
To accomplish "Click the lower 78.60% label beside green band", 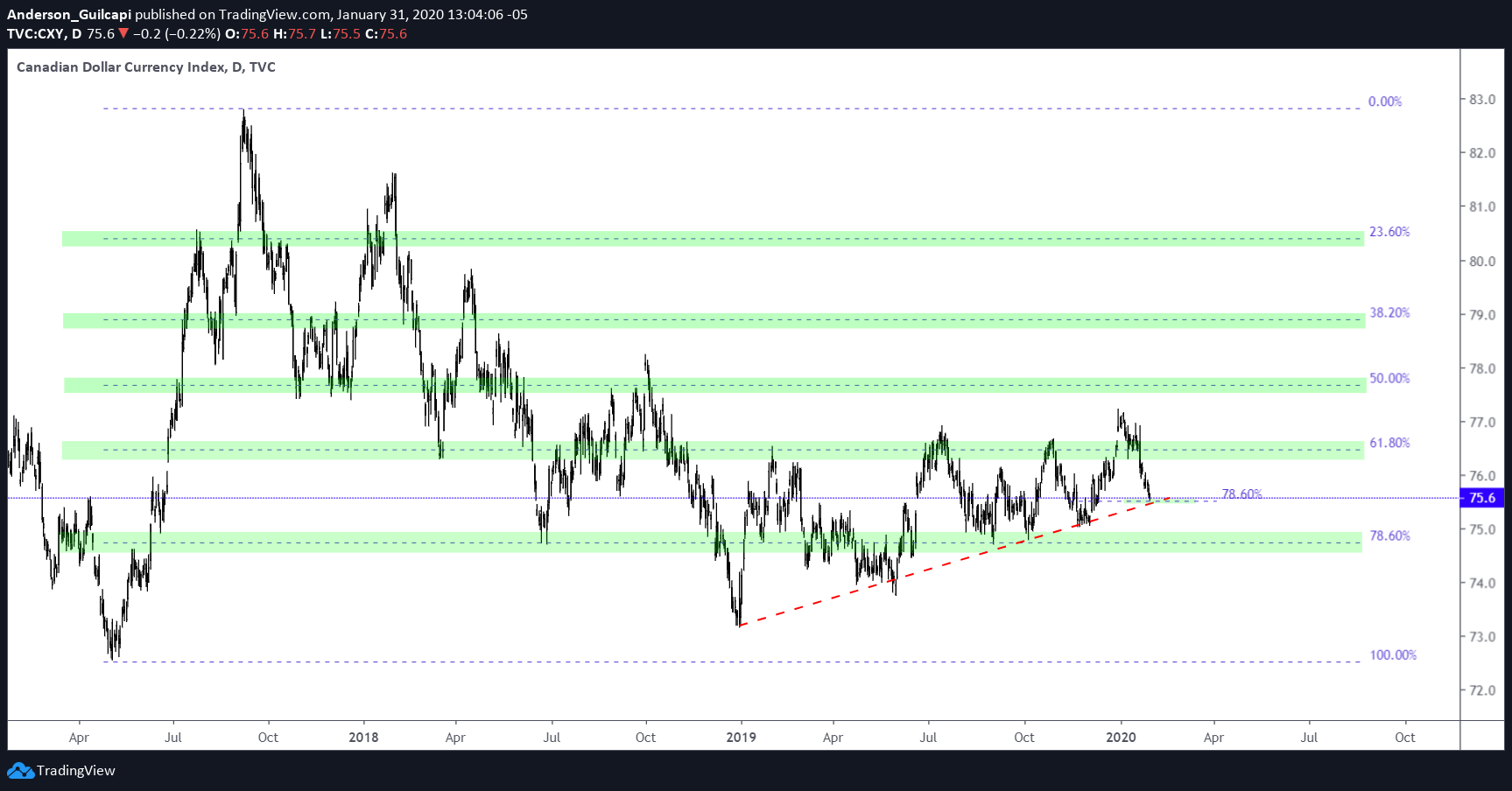I will (x=1389, y=535).
